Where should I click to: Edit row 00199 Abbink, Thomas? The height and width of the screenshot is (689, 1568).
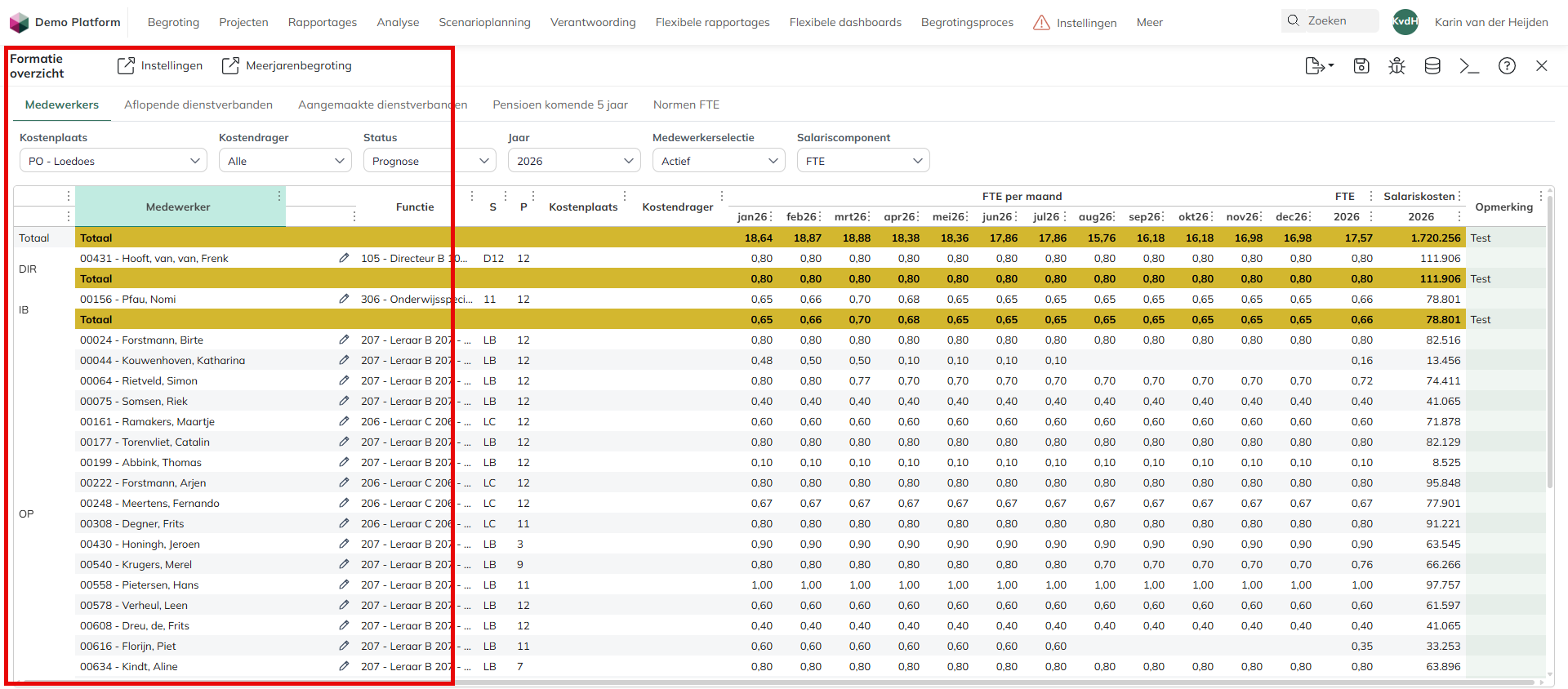pos(344,462)
